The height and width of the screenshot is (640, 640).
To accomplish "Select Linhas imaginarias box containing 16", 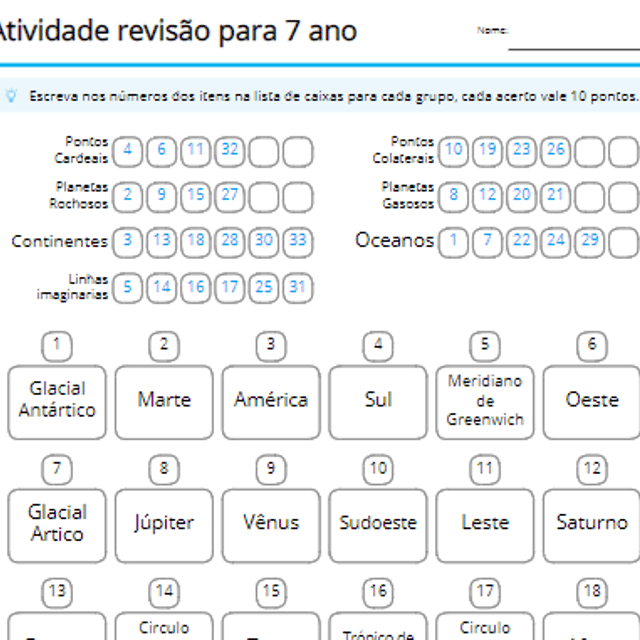I will click(x=196, y=288).
